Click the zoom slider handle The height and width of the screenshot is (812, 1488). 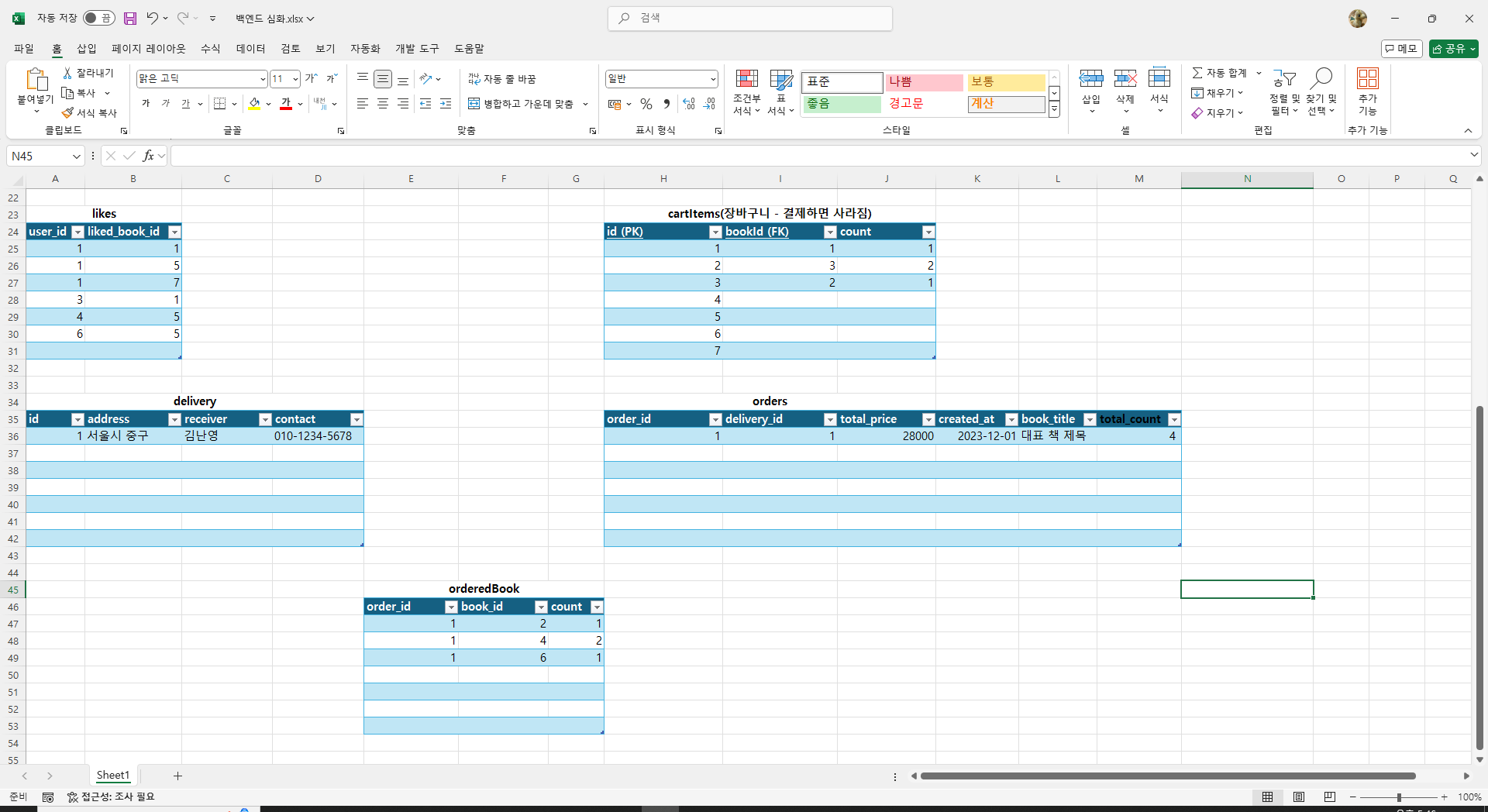(x=1399, y=797)
